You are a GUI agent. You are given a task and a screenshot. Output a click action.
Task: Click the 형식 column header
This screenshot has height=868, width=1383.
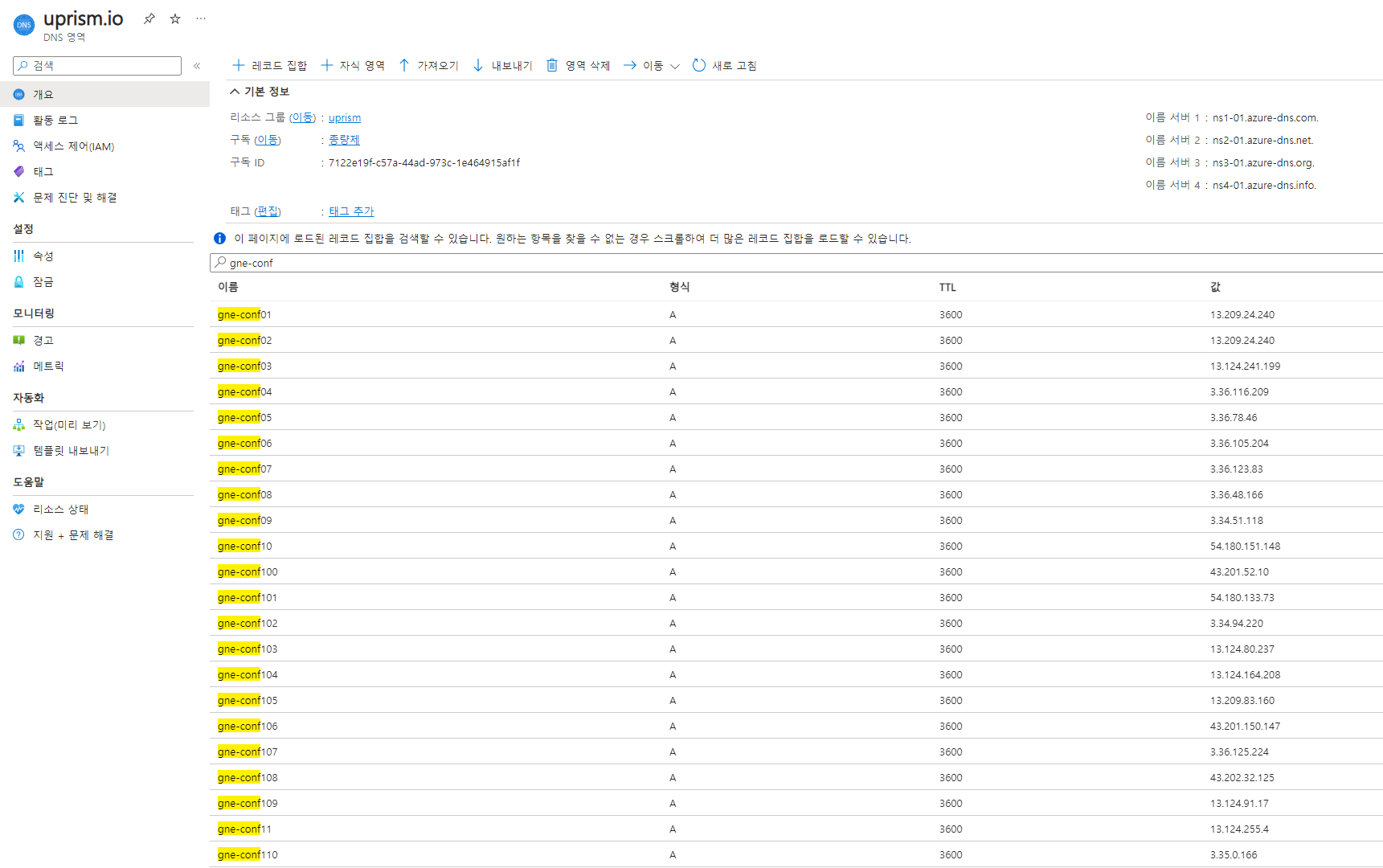(680, 287)
